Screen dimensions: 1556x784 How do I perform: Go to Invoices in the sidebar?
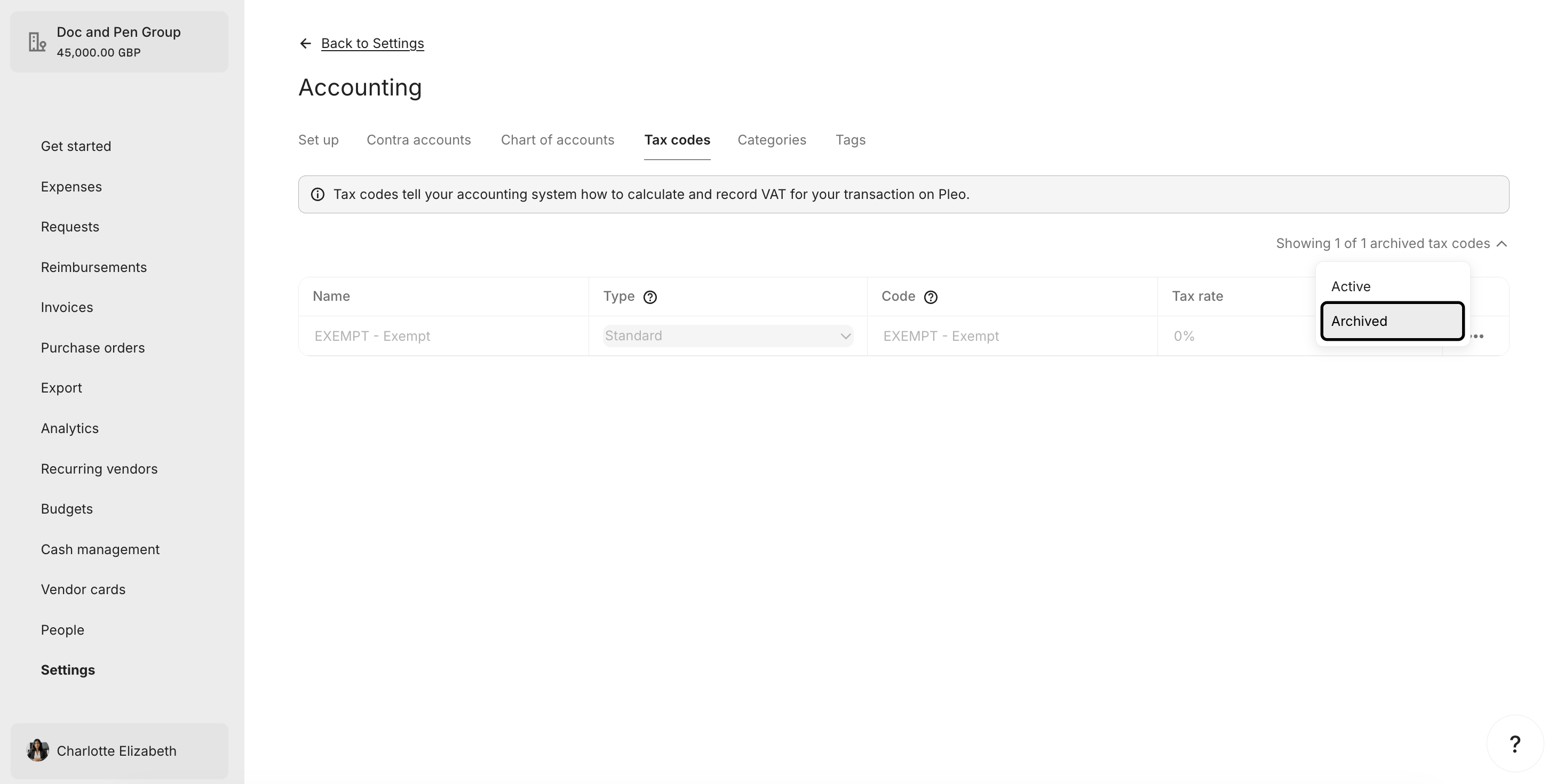point(67,307)
